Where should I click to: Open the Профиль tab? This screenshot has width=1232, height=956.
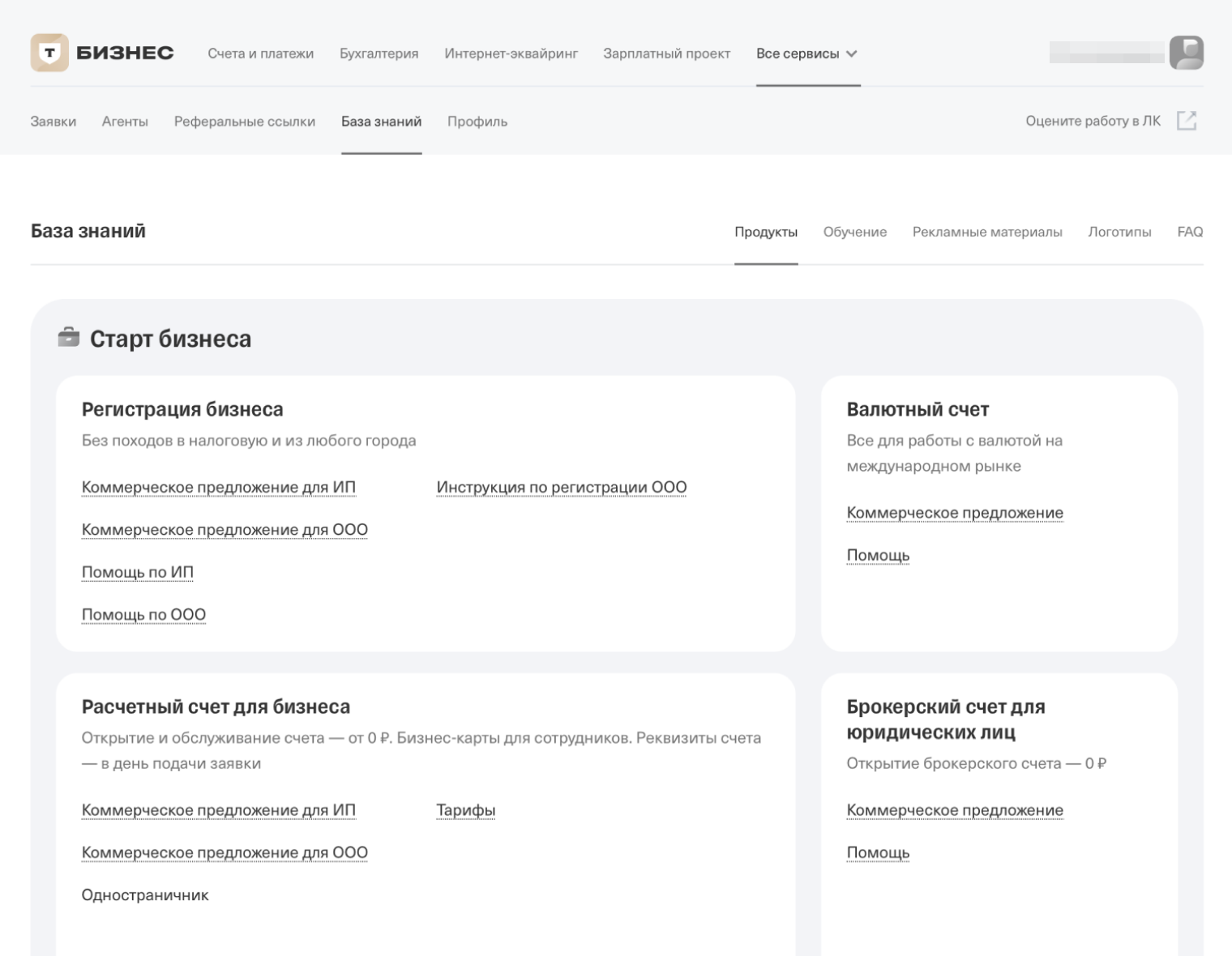coord(477,122)
